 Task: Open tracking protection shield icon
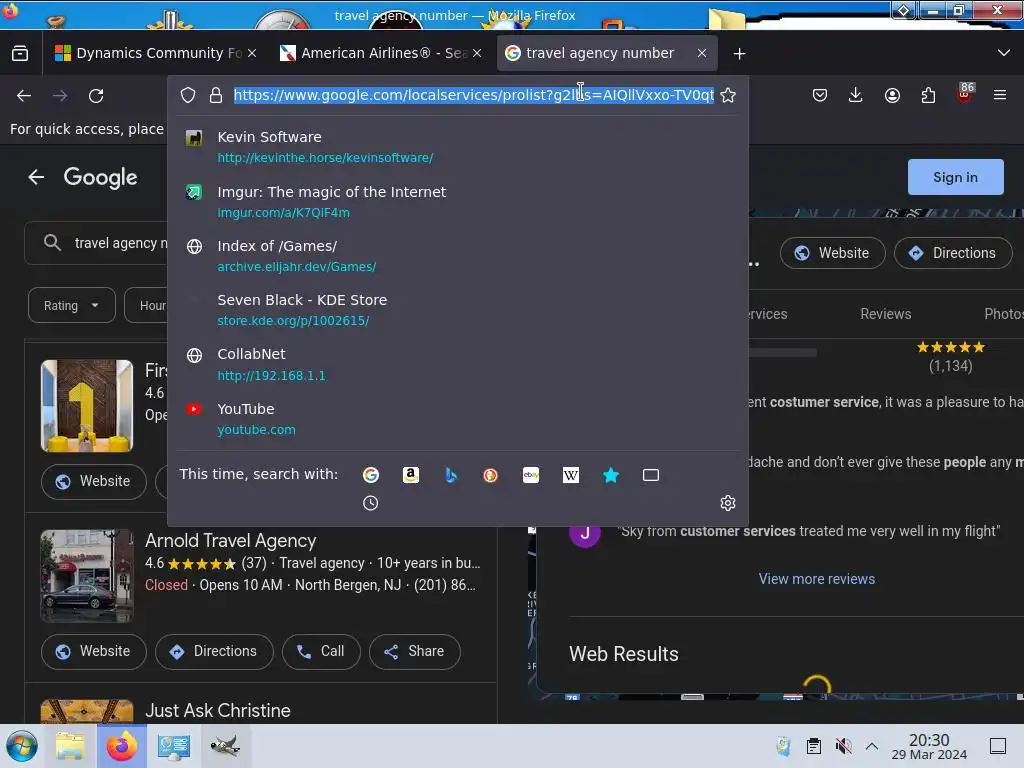click(188, 95)
